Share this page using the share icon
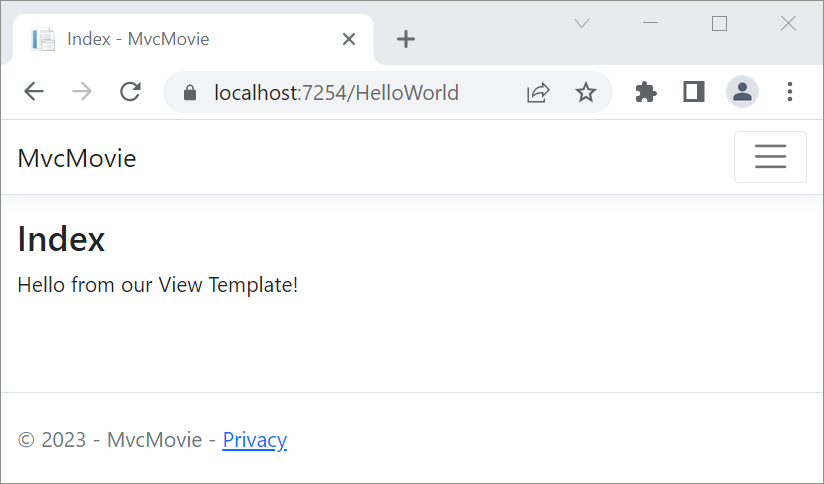Screen dimensions: 824x484 click(538, 93)
